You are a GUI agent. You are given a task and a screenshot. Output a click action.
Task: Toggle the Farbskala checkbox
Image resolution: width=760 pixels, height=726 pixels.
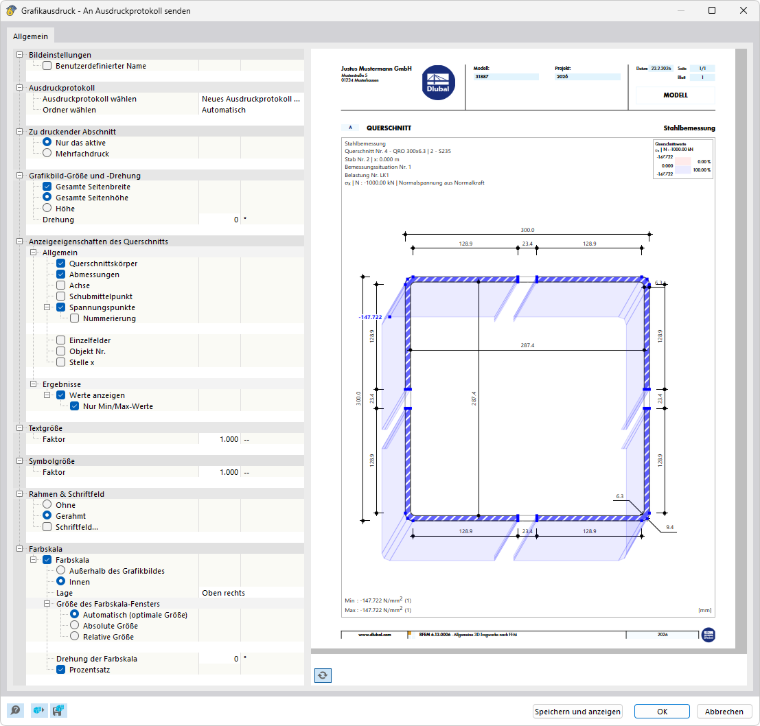[47, 560]
